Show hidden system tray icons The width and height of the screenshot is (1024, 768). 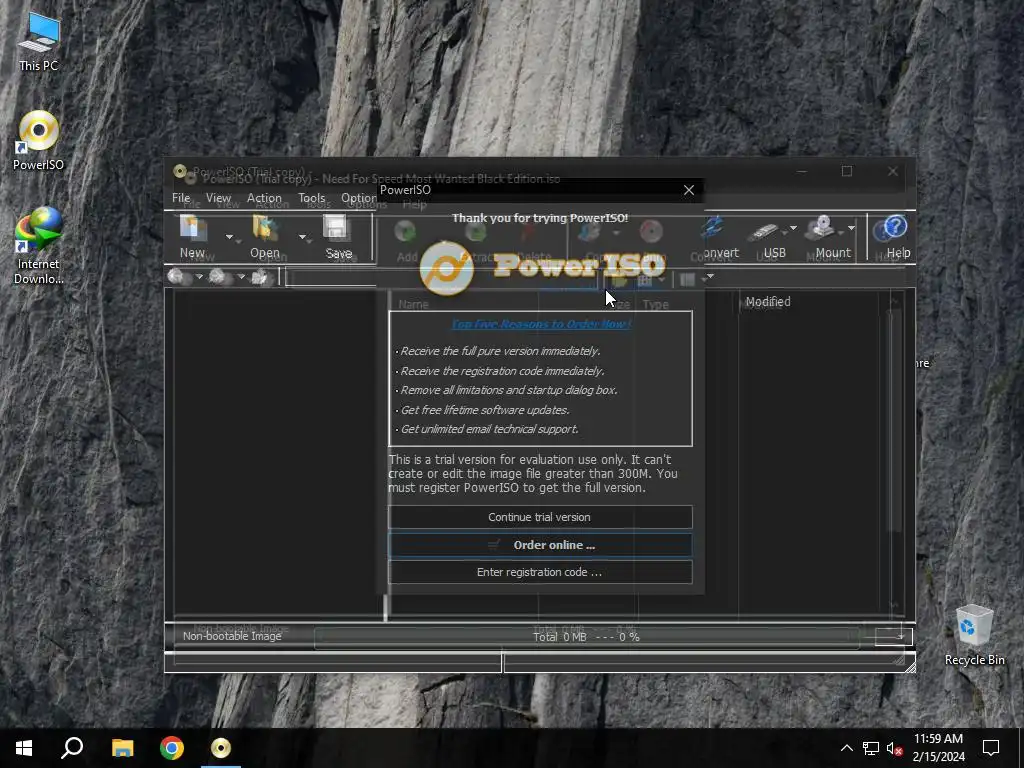[846, 748]
